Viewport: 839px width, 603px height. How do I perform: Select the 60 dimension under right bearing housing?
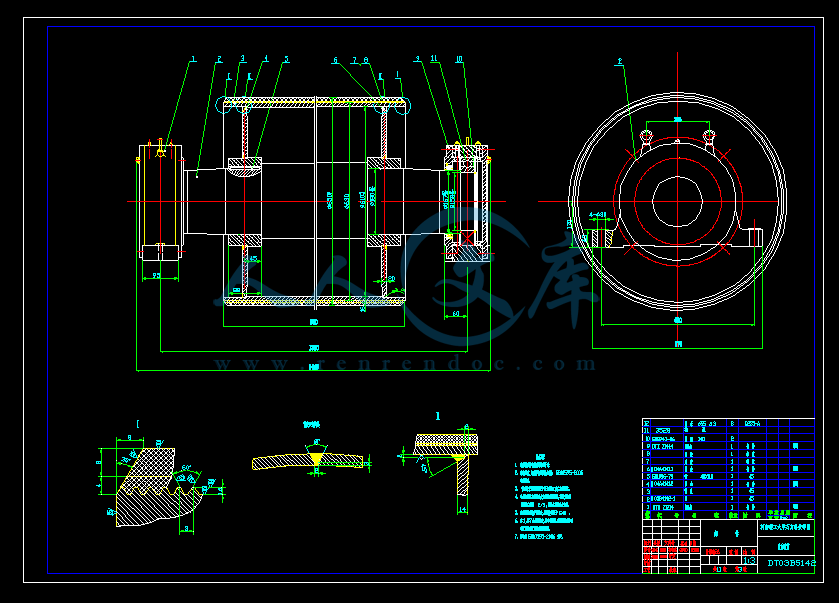(456, 314)
